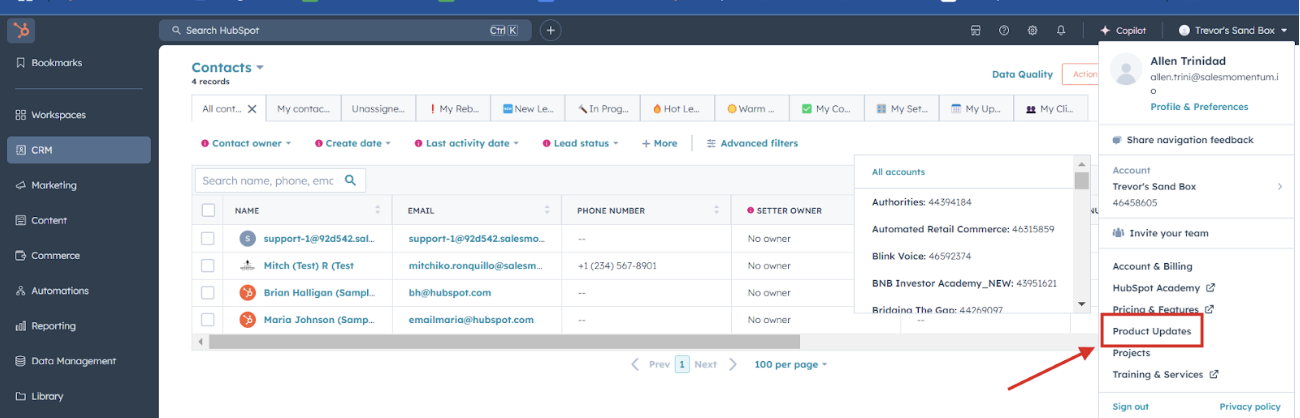Click the HubSpot sprocket logo

click(x=21, y=31)
